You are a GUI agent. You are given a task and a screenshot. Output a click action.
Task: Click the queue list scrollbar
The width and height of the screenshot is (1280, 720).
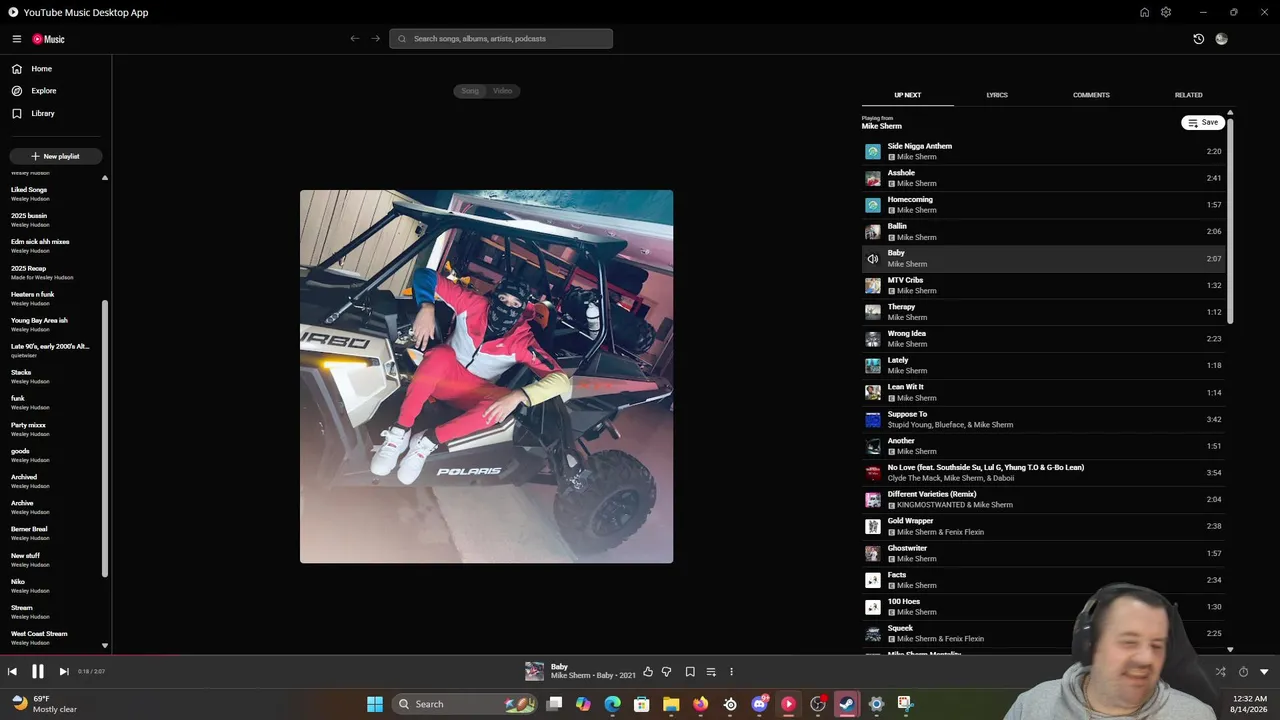tap(1230, 220)
